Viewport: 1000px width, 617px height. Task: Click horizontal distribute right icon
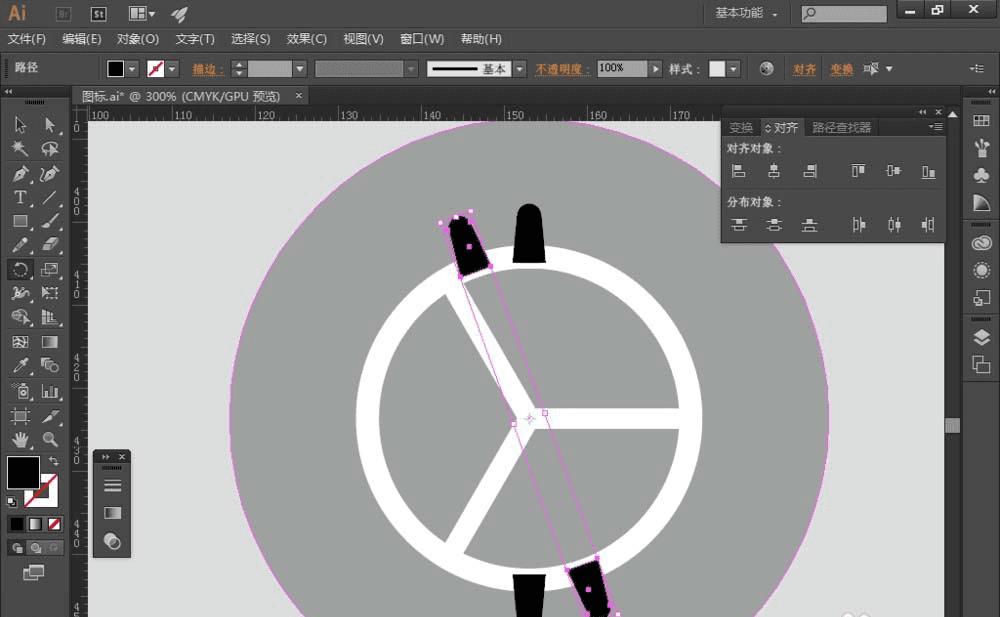(929, 225)
